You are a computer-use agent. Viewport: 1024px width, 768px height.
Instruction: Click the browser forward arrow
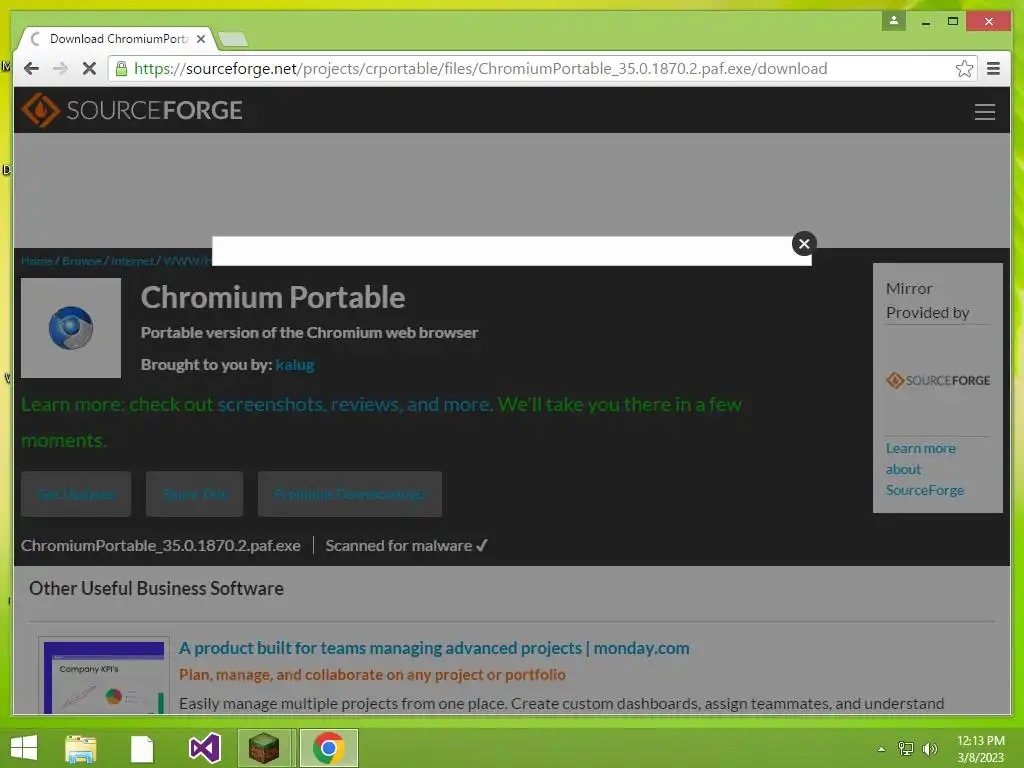click(x=60, y=69)
